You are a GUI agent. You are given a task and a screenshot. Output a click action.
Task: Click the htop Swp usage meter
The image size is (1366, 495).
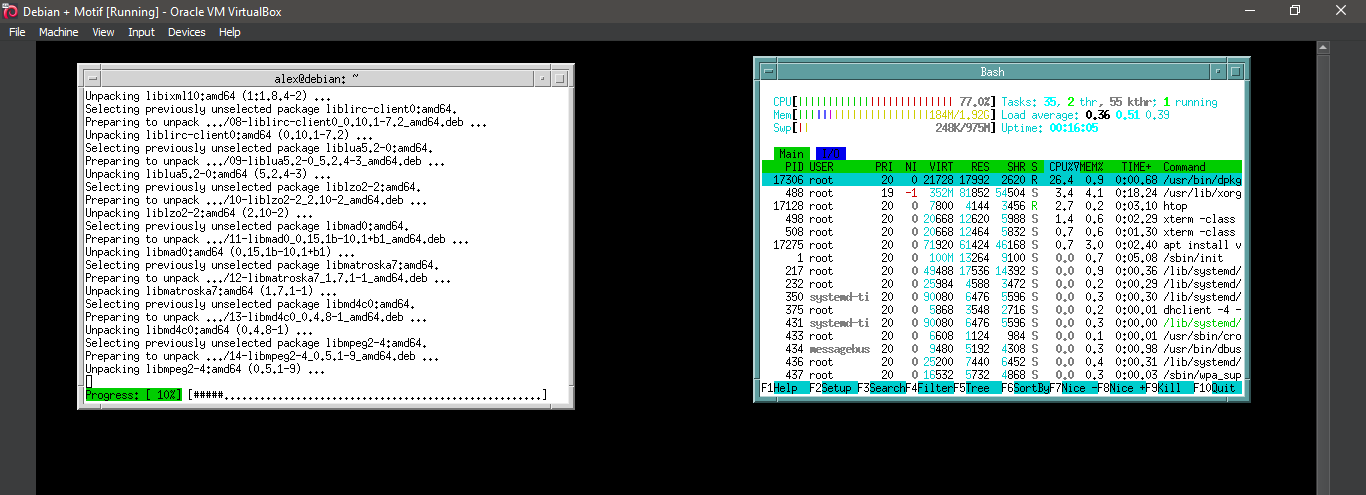(884, 128)
